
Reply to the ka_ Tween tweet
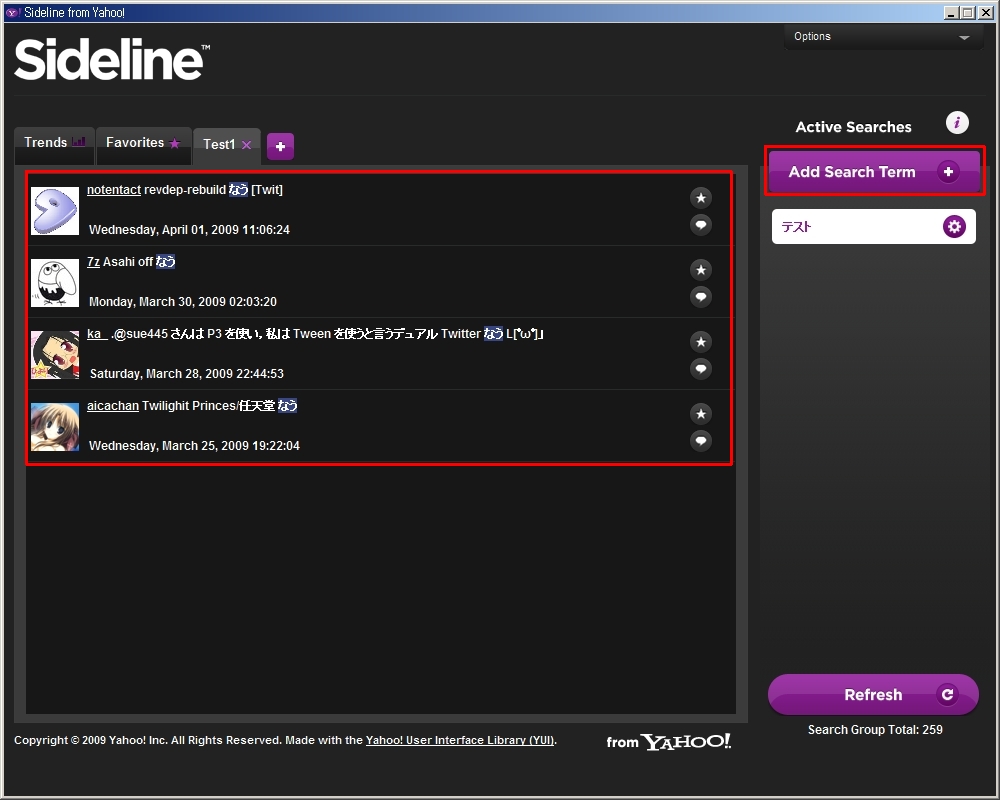coord(701,369)
